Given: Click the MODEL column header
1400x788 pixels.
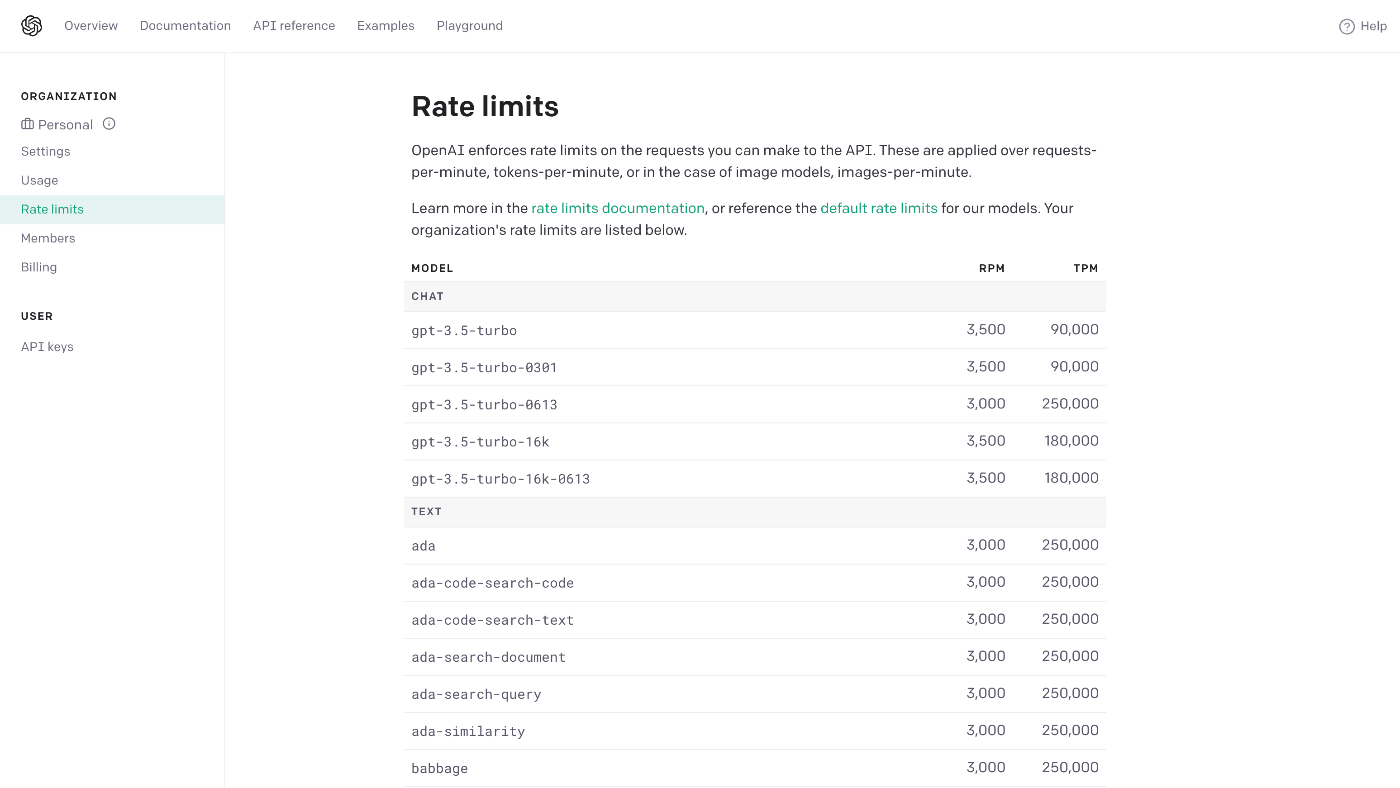Looking at the screenshot, I should [x=432, y=268].
